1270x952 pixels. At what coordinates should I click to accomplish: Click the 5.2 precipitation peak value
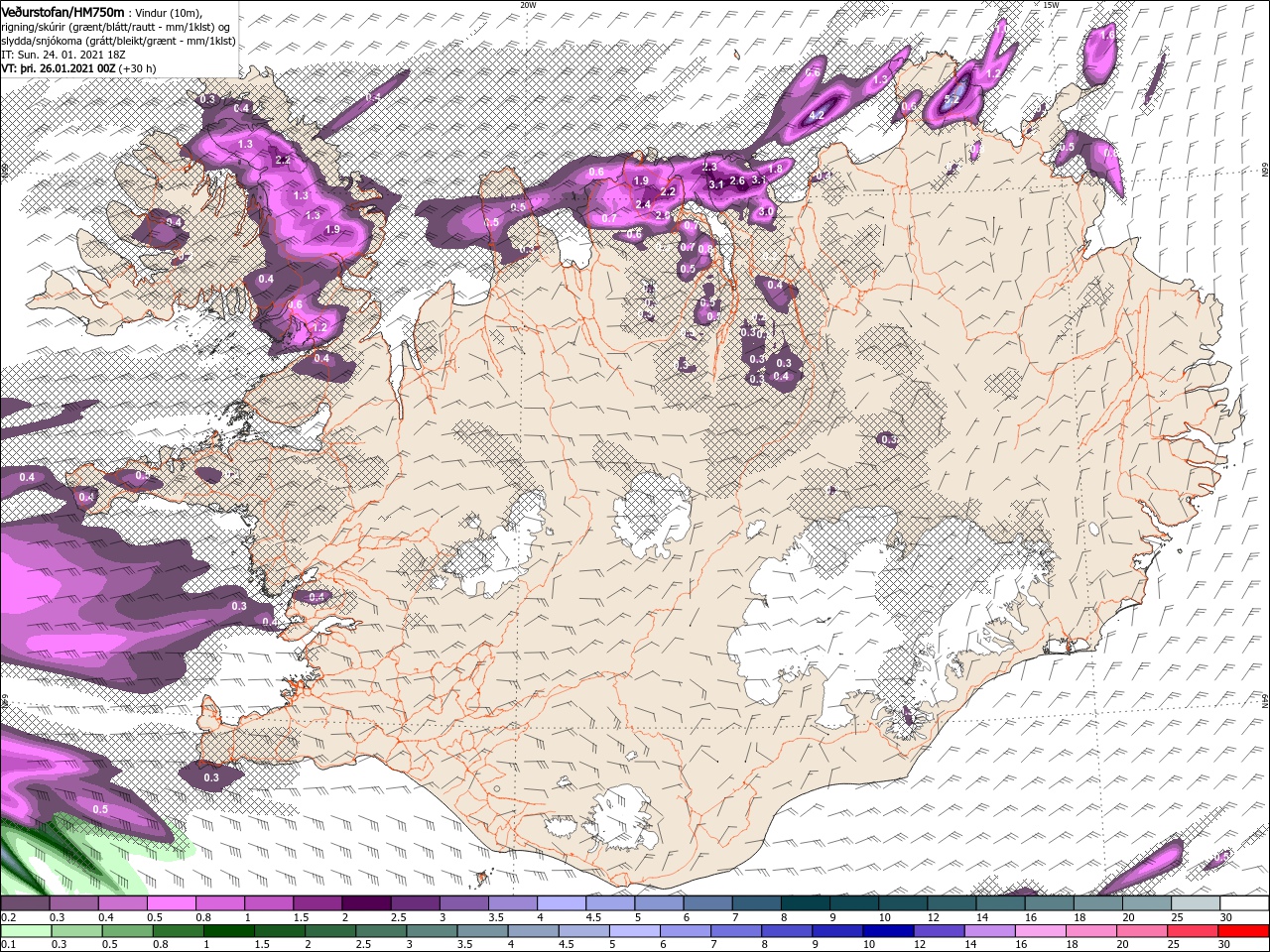950,100
